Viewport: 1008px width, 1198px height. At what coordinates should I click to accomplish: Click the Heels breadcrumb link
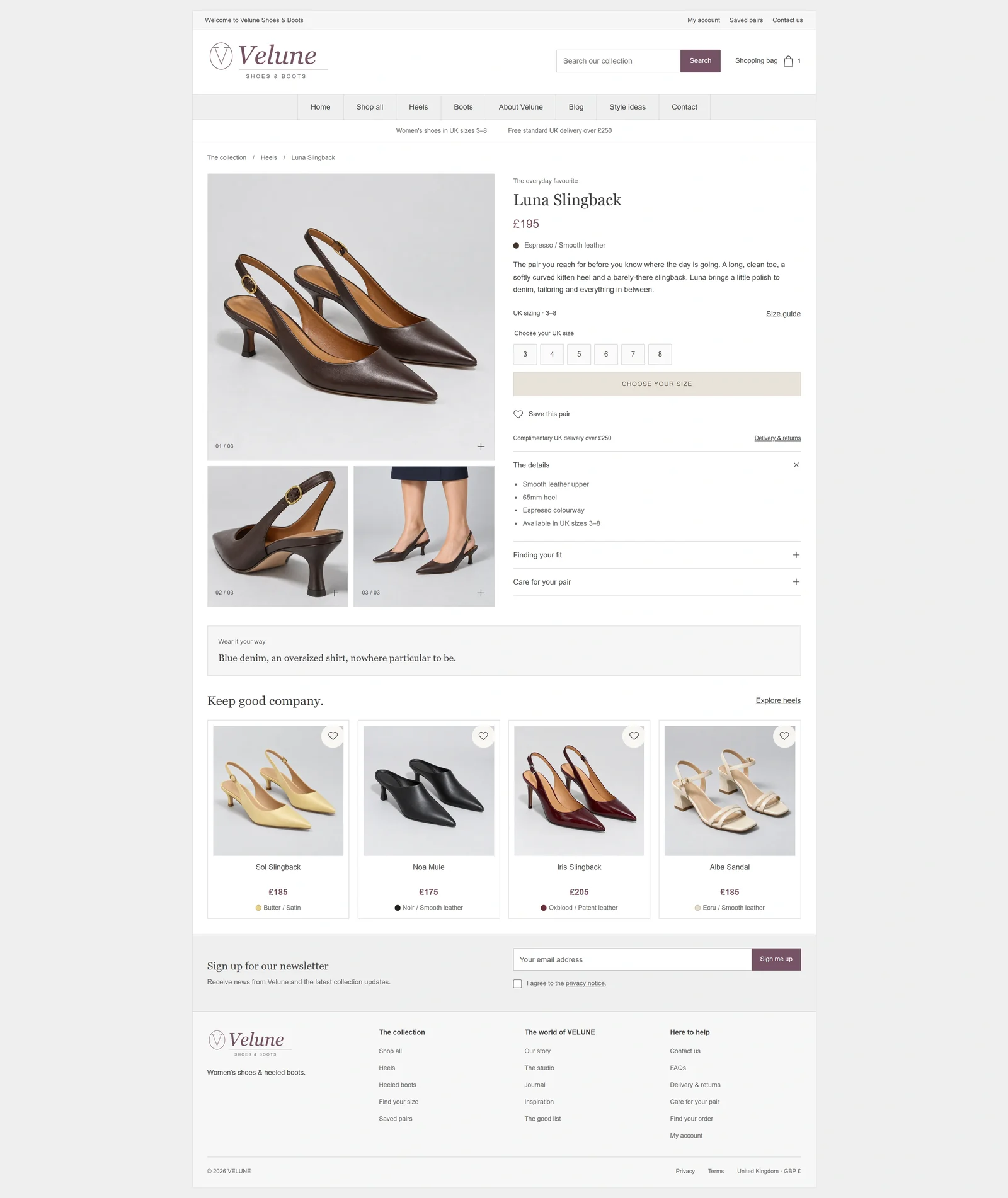(x=268, y=158)
